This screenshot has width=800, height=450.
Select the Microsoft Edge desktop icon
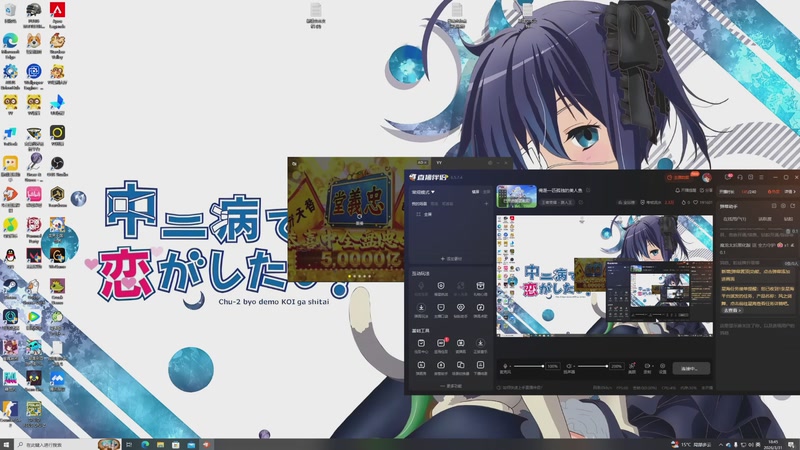coord(10,46)
